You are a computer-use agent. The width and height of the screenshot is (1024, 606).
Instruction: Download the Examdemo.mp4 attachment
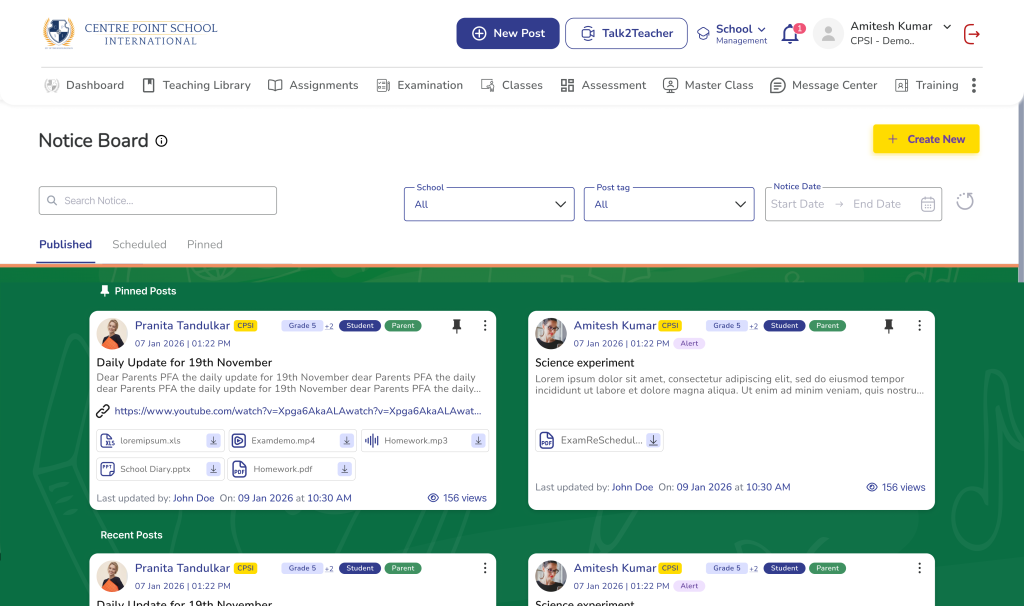point(346,441)
